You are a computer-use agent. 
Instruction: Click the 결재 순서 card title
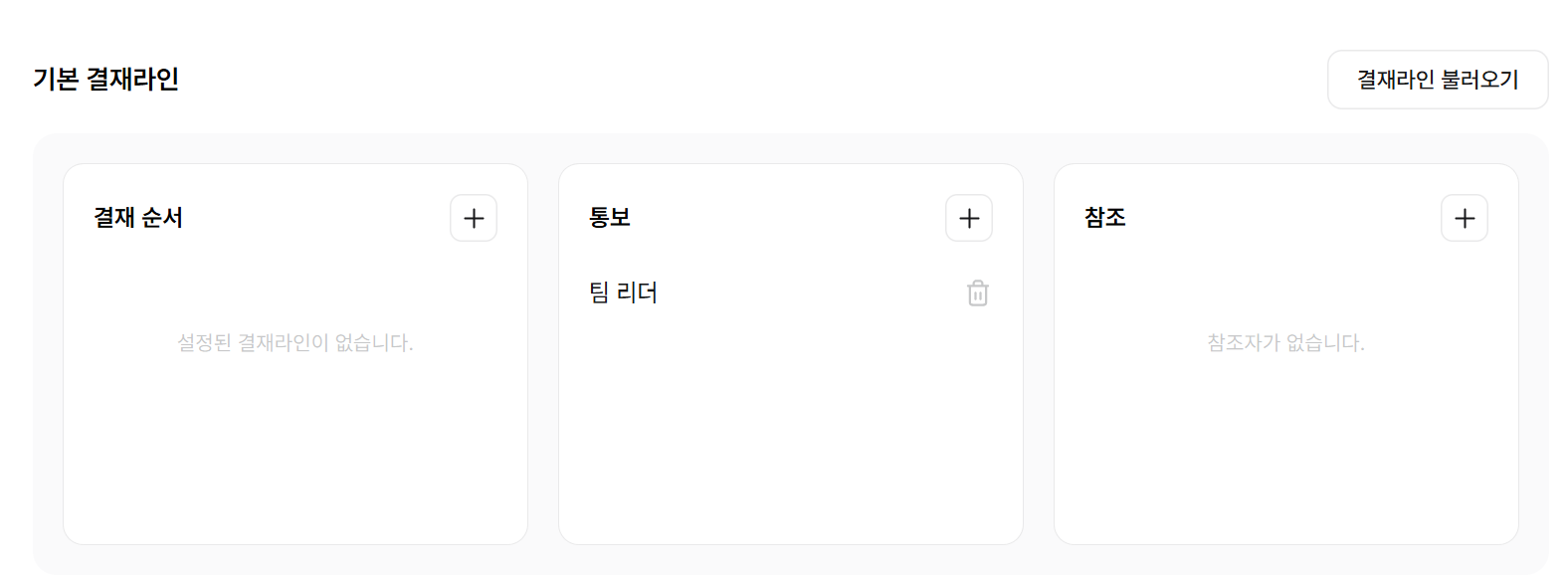pos(138,218)
